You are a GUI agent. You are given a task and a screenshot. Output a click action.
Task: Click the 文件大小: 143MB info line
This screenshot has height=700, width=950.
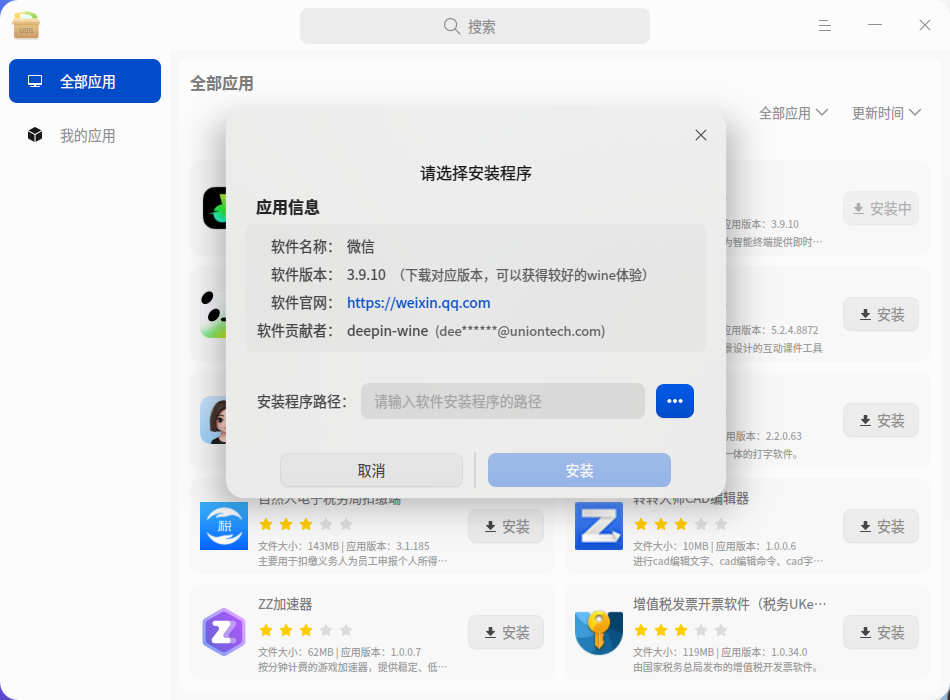point(344,546)
